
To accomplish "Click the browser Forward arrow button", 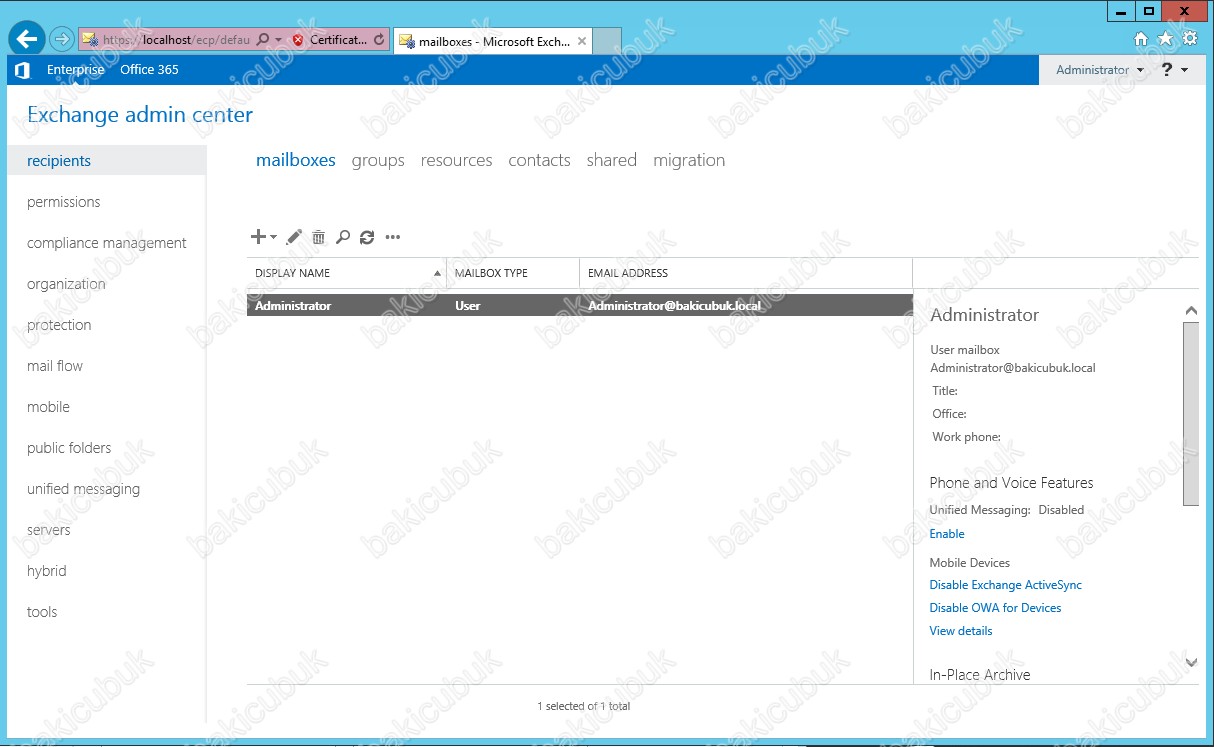I will point(62,40).
